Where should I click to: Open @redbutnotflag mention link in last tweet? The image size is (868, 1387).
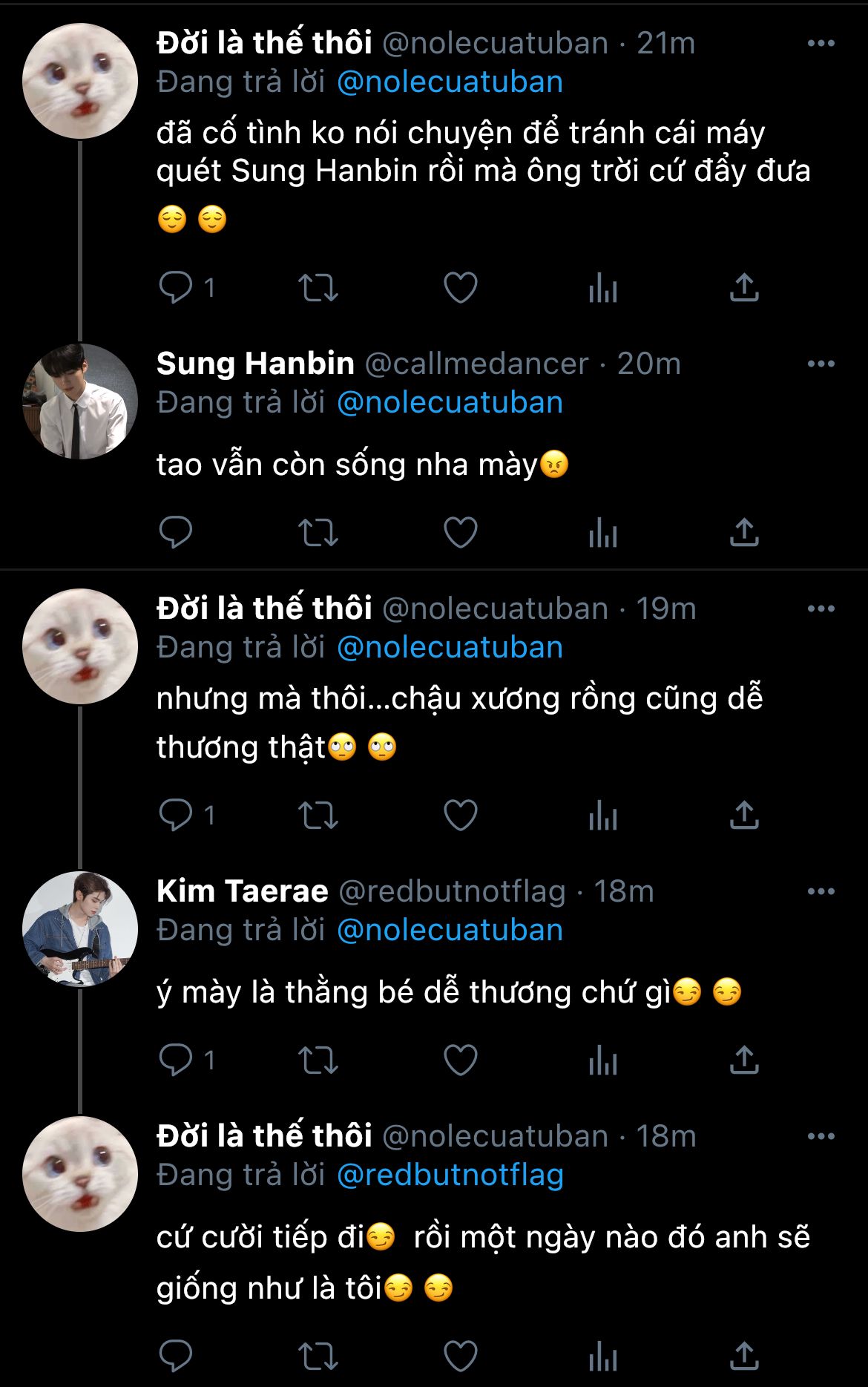point(450,1175)
